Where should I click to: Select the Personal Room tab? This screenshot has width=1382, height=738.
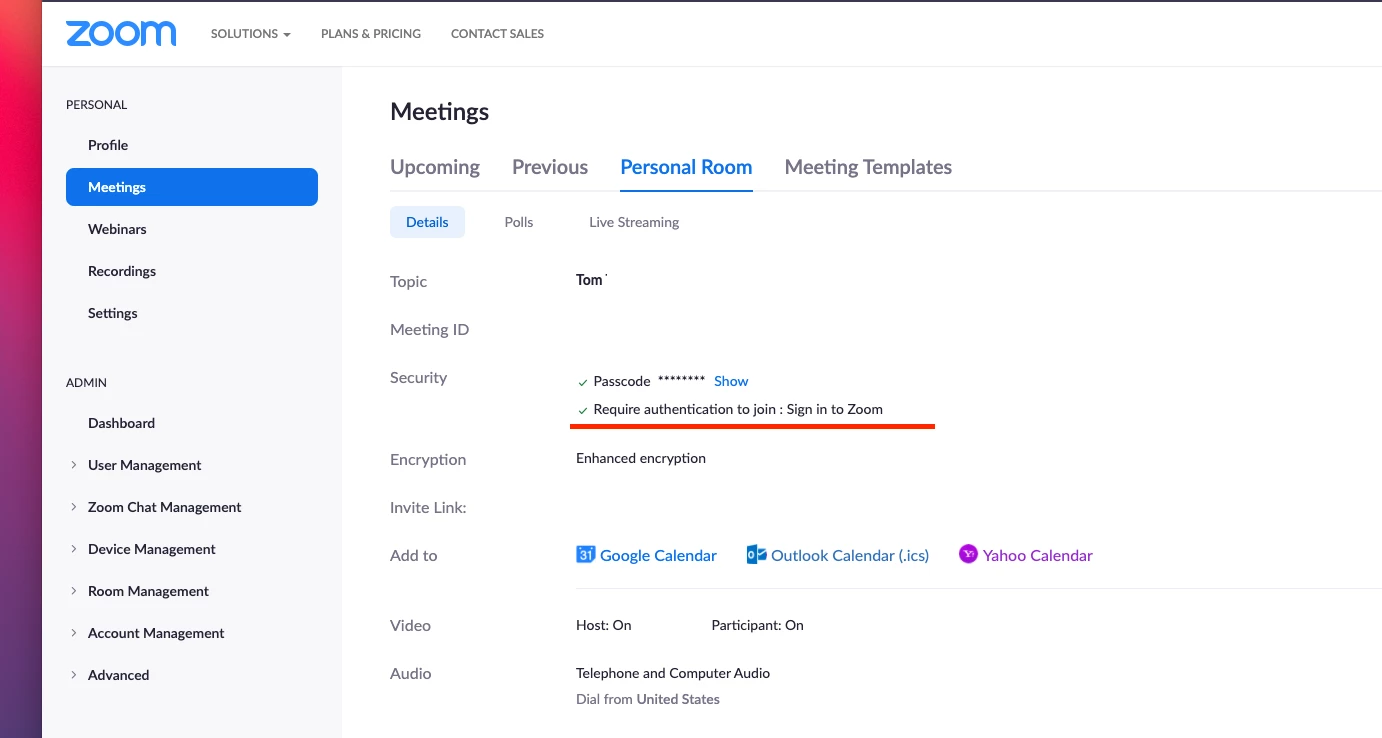686,167
